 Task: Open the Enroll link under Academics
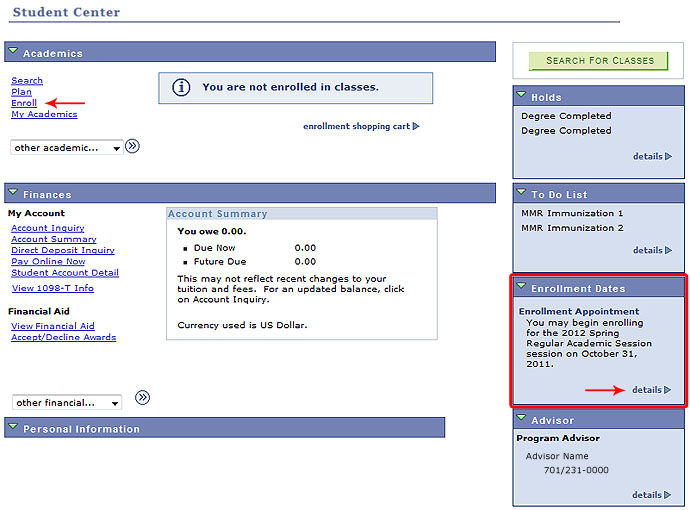click(x=24, y=103)
